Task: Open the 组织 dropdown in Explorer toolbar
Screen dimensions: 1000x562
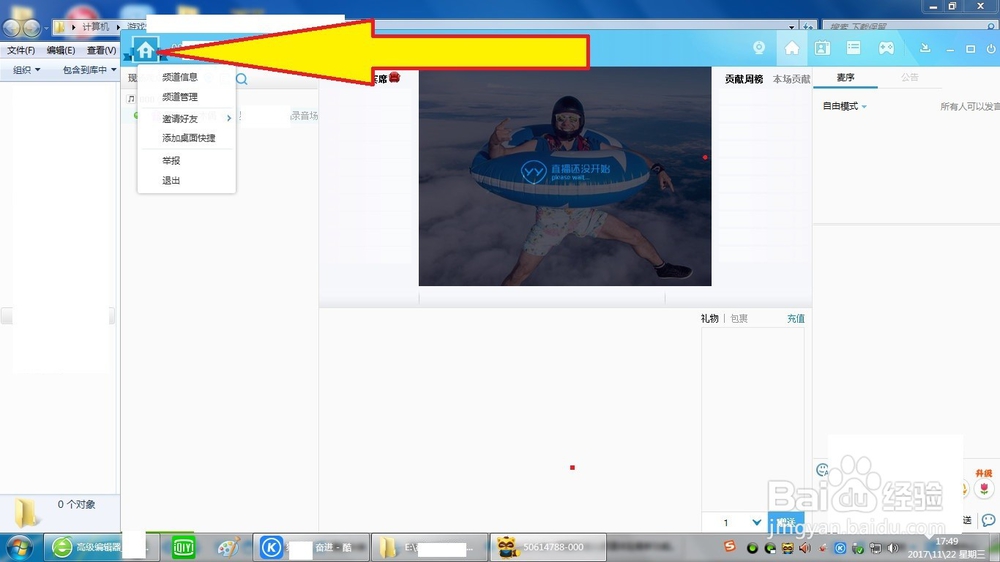Action: click(x=27, y=70)
